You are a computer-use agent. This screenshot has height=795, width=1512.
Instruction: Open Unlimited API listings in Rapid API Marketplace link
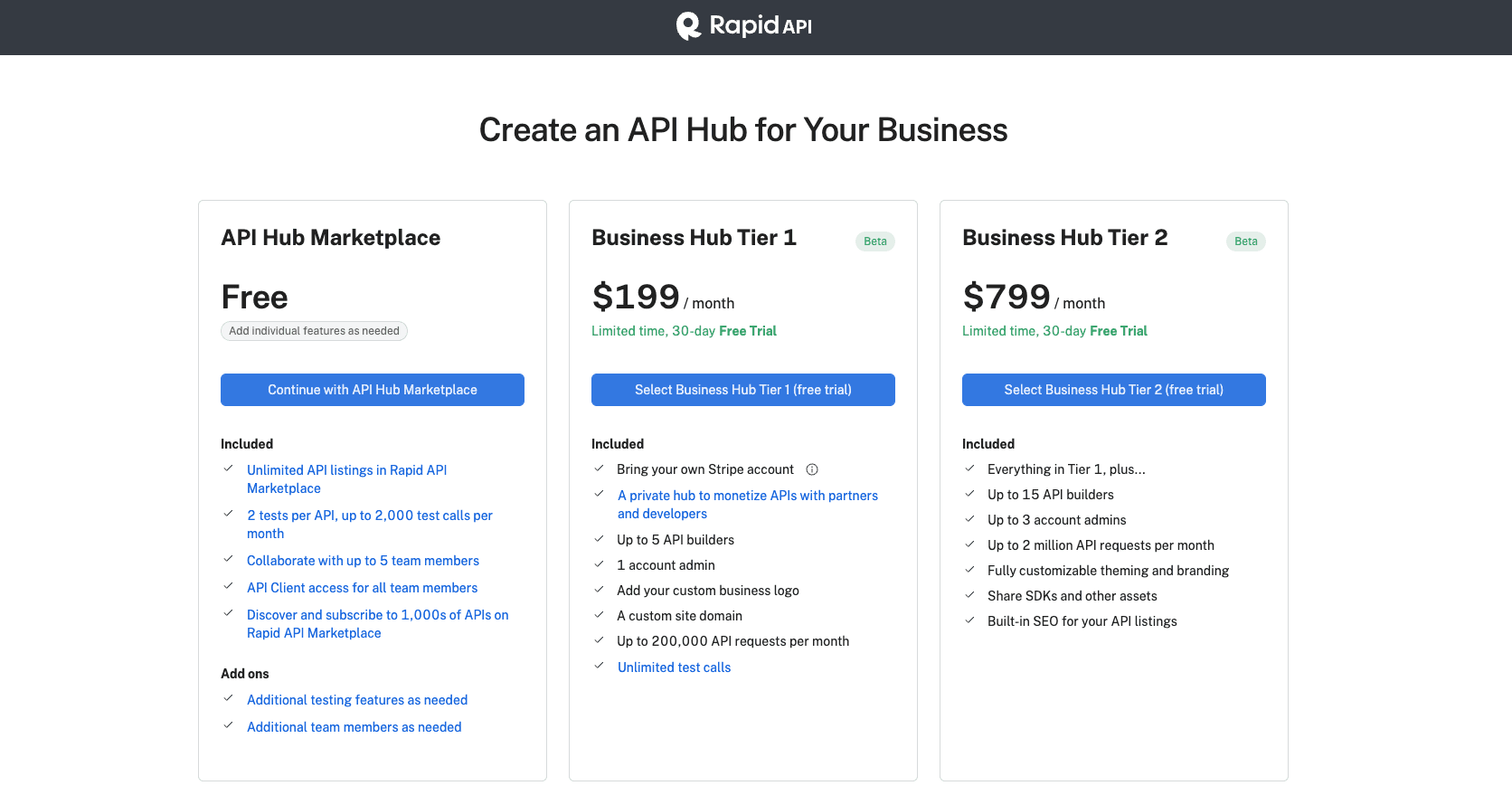click(347, 479)
